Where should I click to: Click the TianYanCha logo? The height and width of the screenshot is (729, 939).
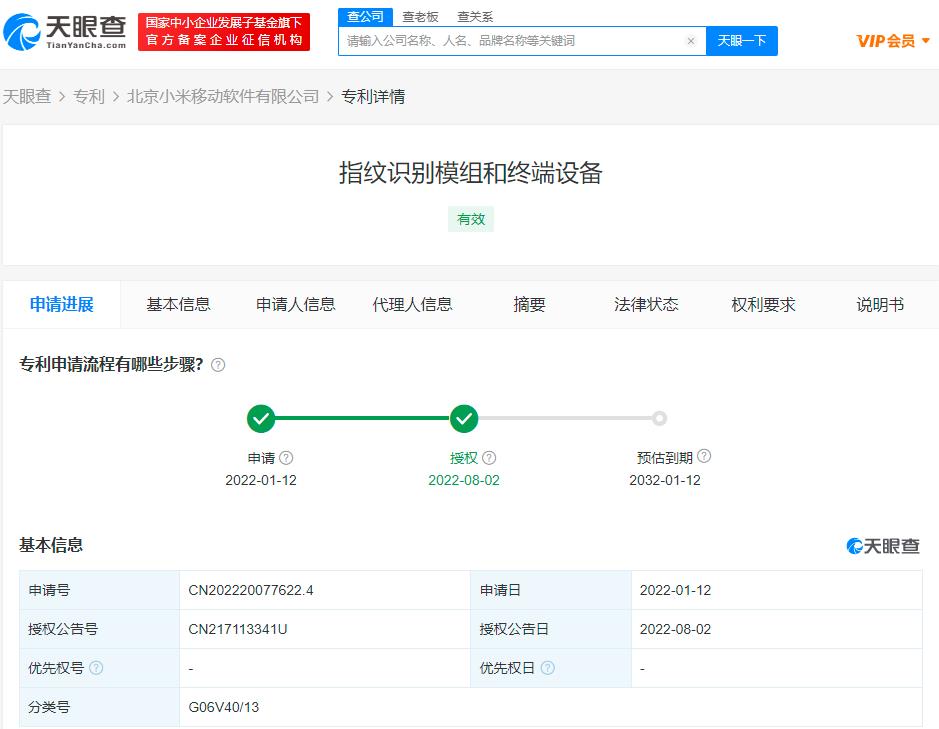click(x=65, y=32)
